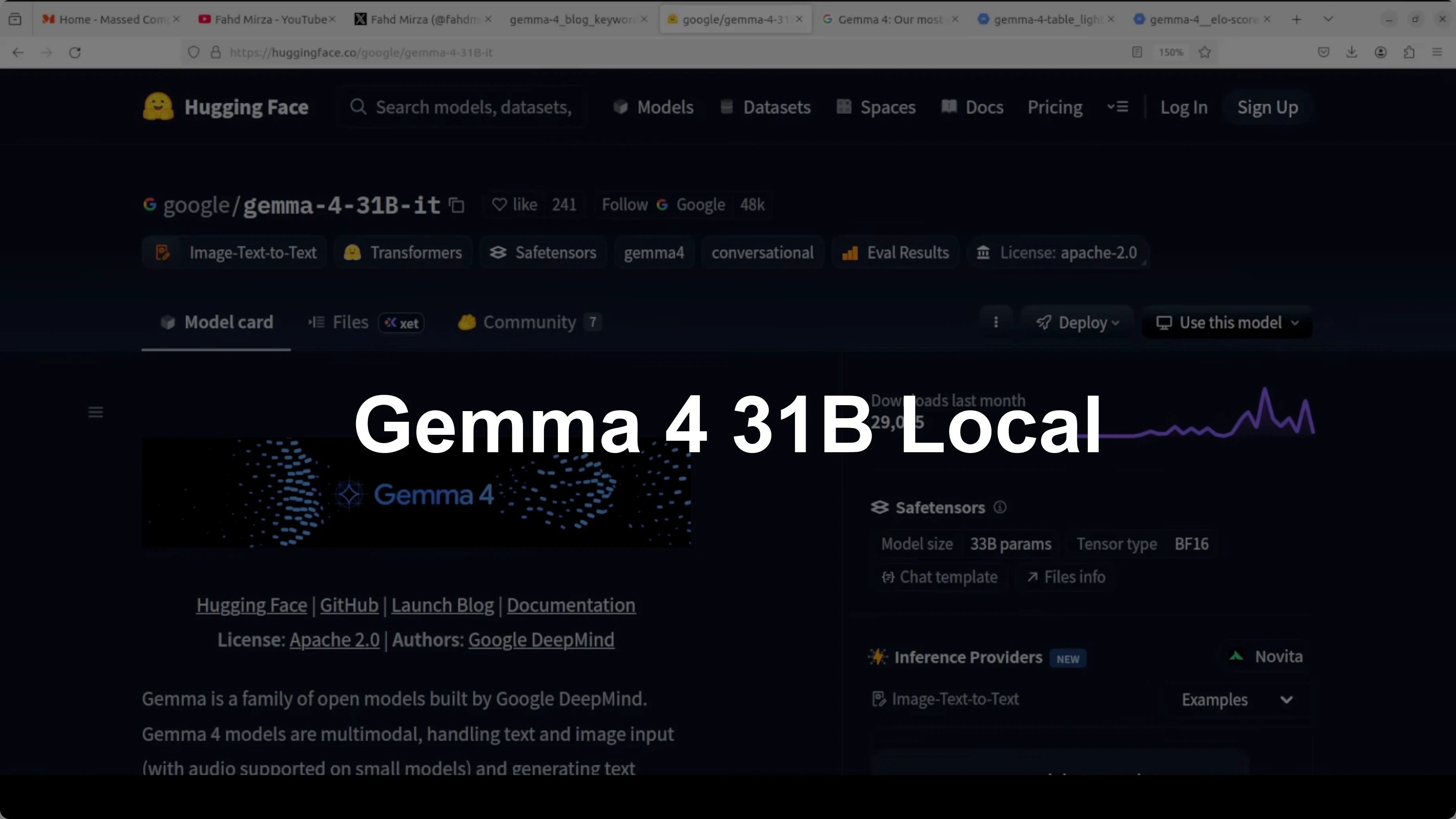The image size is (1456, 819).
Task: Open the three-dot menu next to Deploy
Action: [x=996, y=322]
